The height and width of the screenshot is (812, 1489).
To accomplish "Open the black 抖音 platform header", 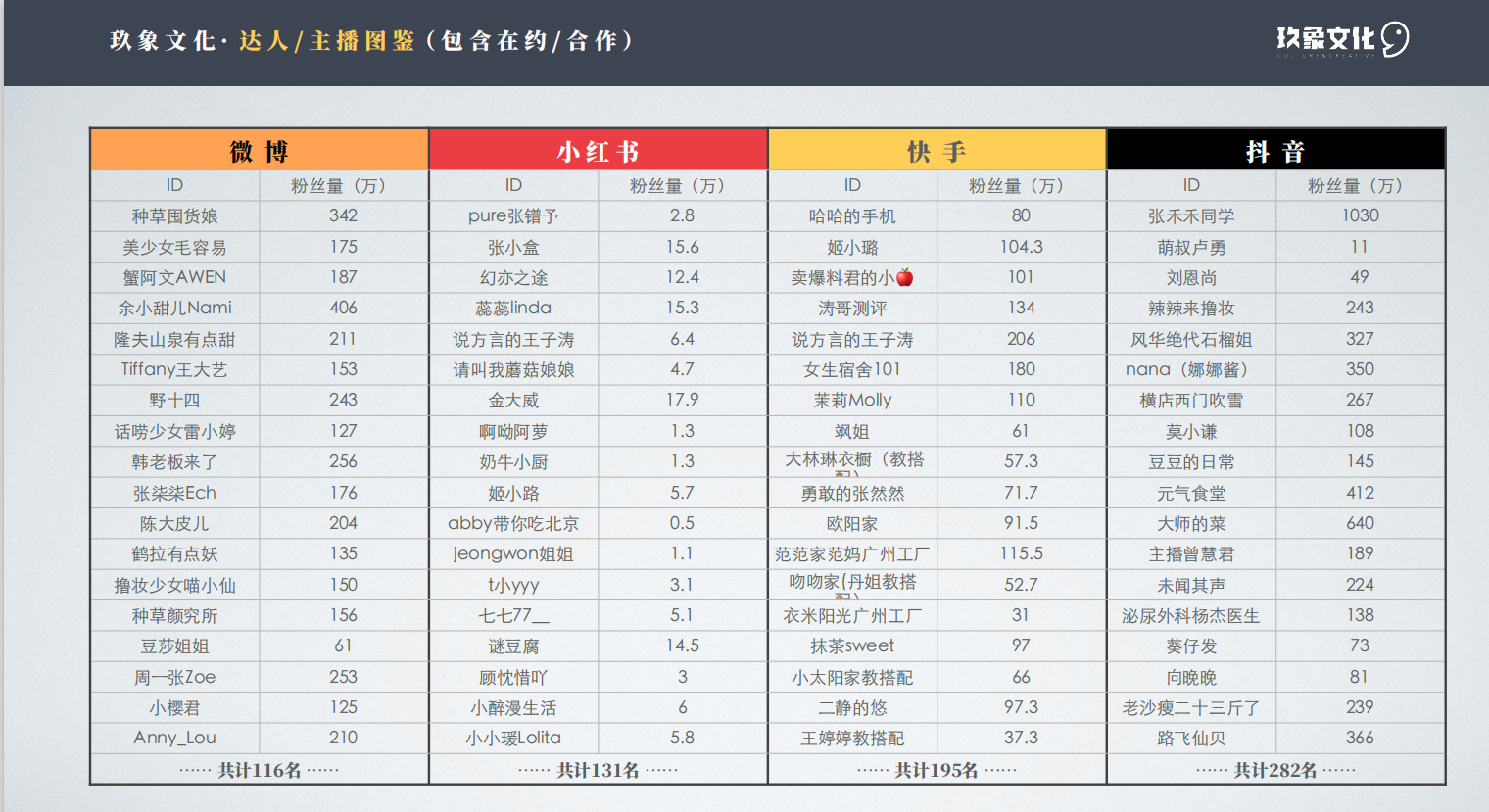I will coord(1274,148).
